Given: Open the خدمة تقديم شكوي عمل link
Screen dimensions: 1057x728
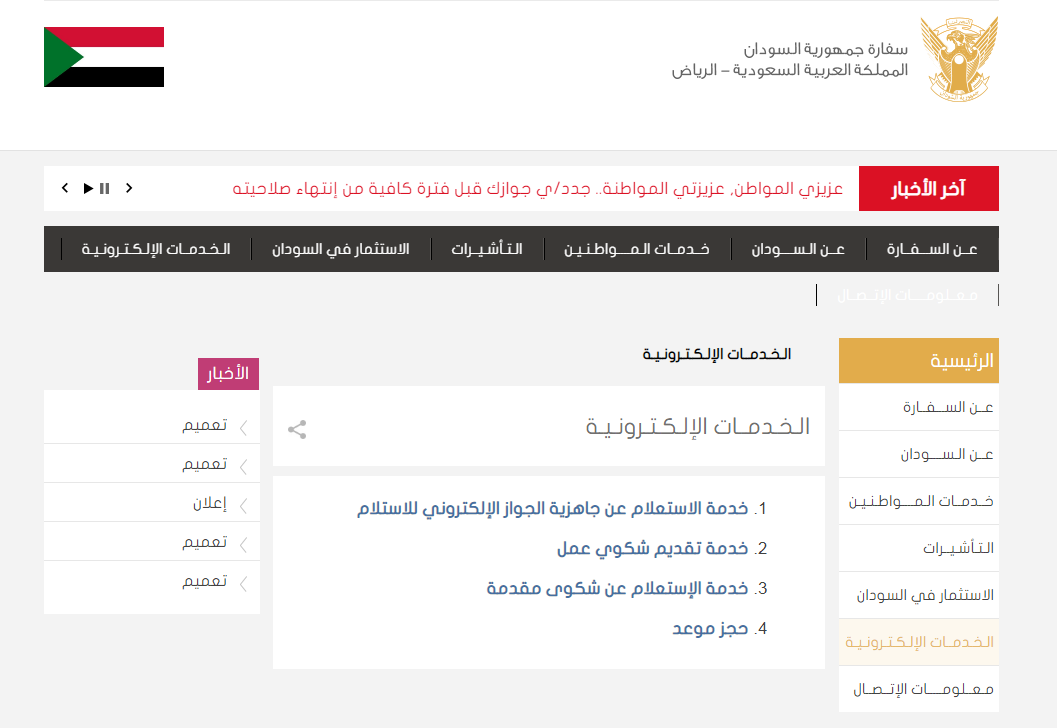Looking at the screenshot, I should [652, 549].
